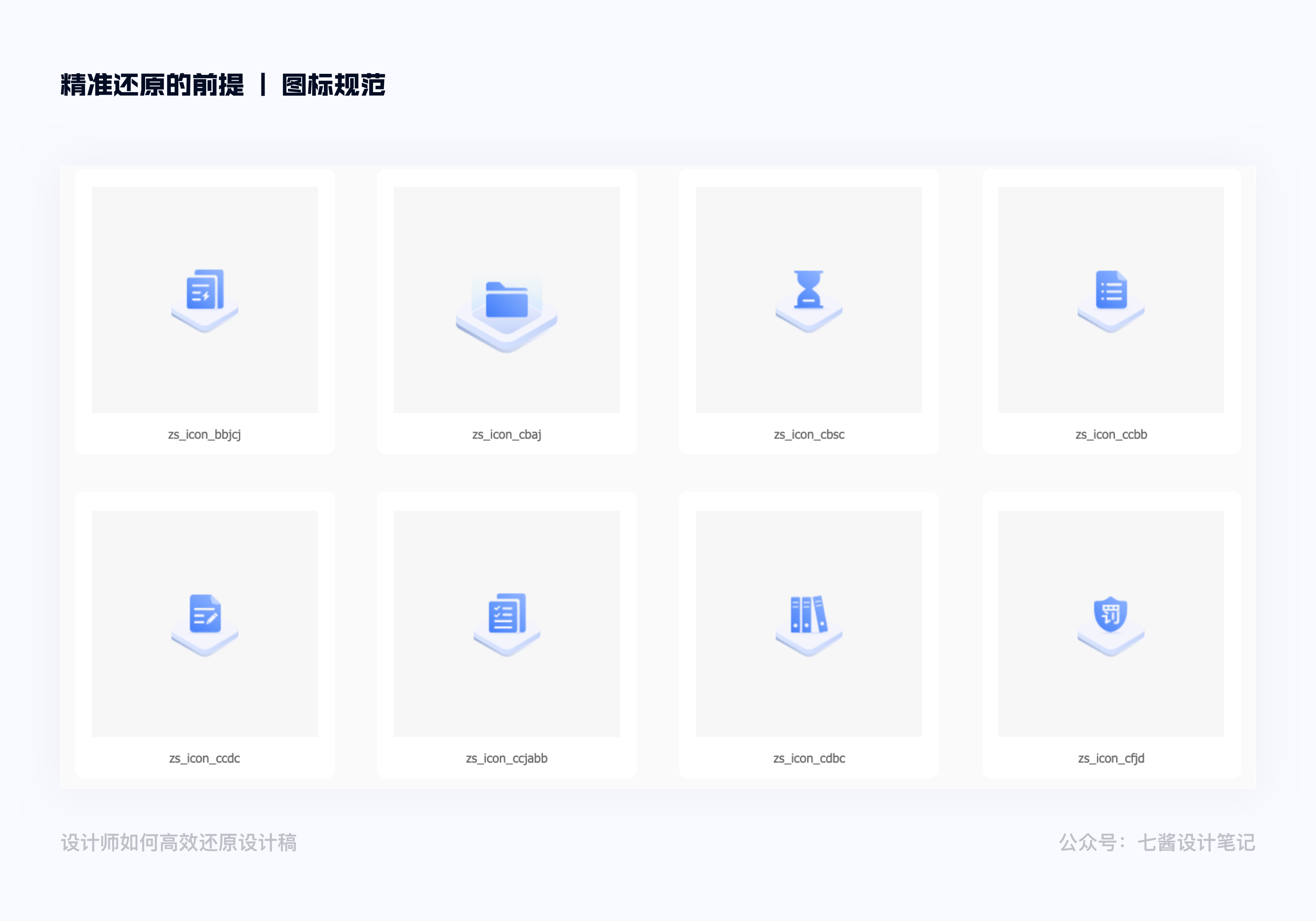This screenshot has height=921, width=1316.
Task: Click the document-with-pencil icon above zs_icon_ccdc
Action: [205, 614]
